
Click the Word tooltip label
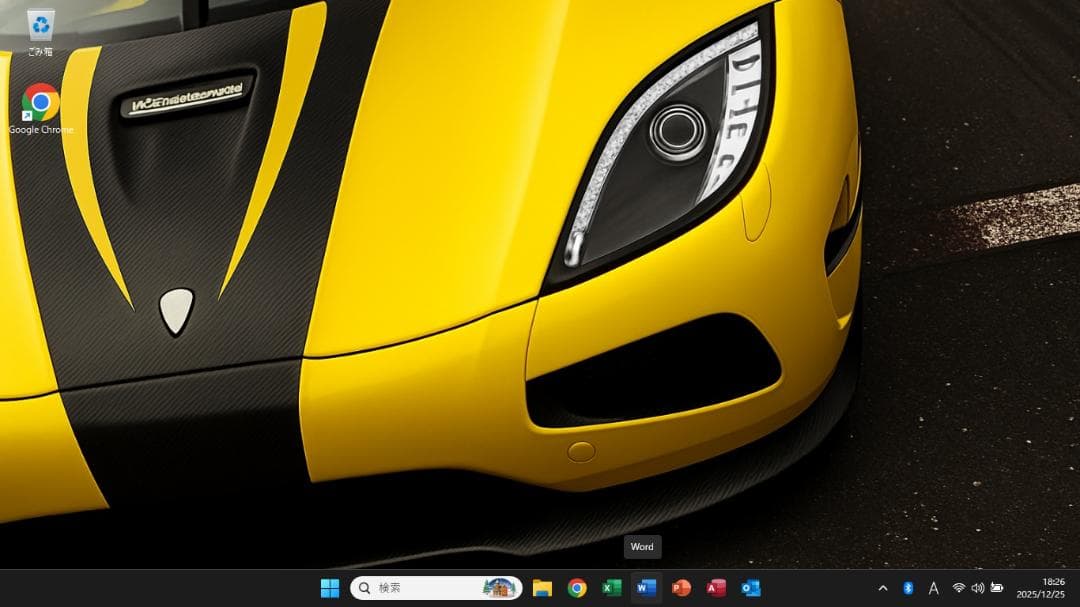pos(642,547)
